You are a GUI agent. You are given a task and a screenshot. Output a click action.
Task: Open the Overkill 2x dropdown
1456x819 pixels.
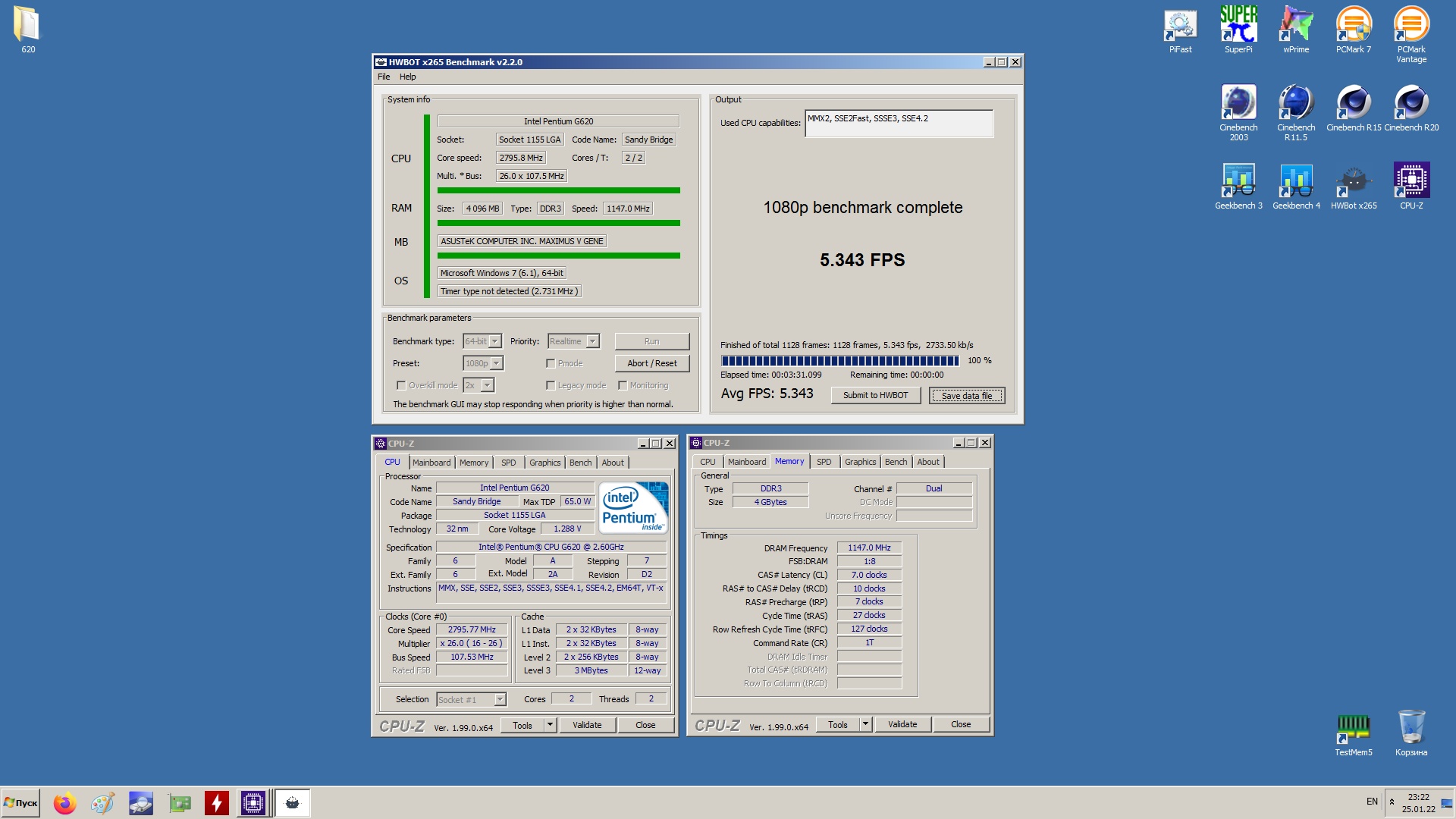(479, 385)
